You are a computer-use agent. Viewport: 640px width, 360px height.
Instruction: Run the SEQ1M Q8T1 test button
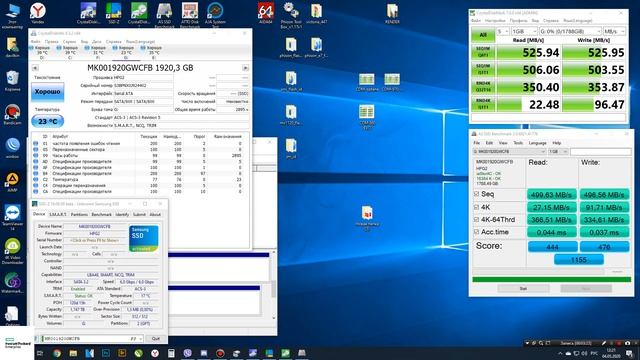point(483,52)
